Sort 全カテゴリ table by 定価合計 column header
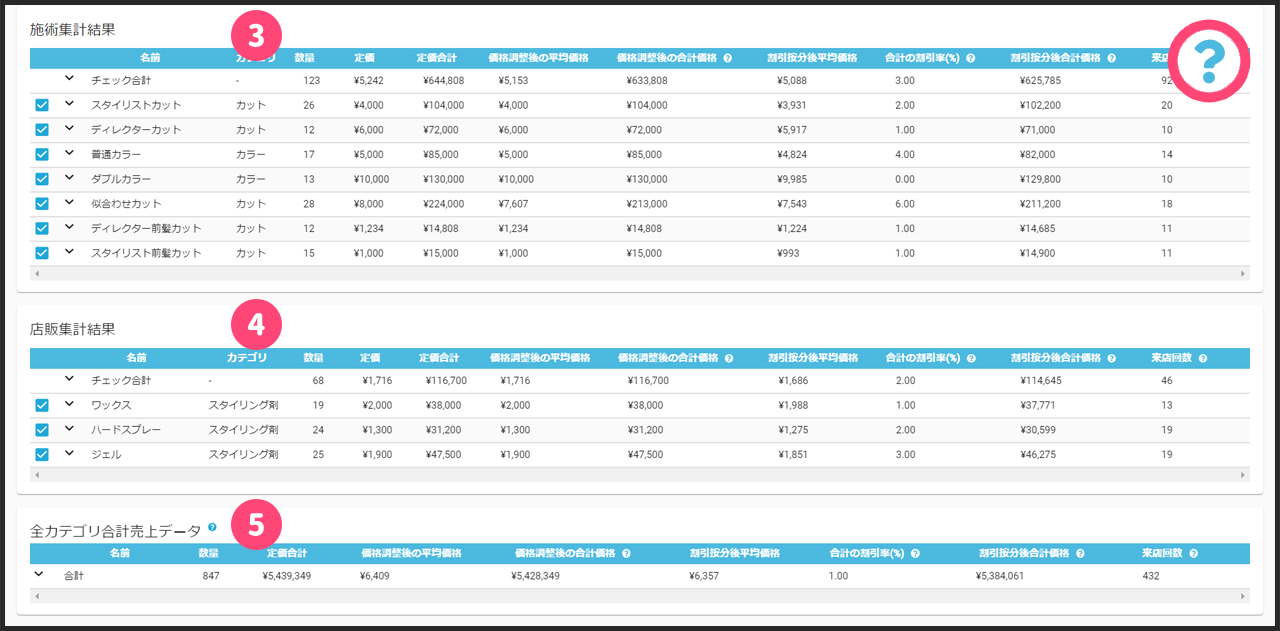The width and height of the screenshot is (1280, 631). click(x=288, y=553)
